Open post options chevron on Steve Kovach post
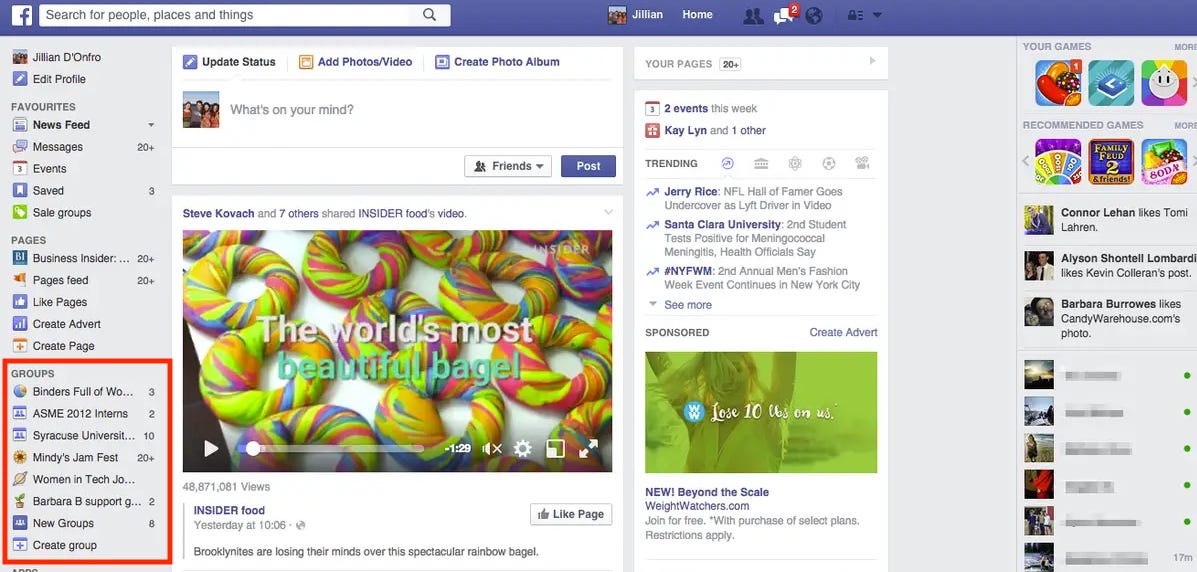Image resolution: width=1197 pixels, height=572 pixels. coord(608,212)
